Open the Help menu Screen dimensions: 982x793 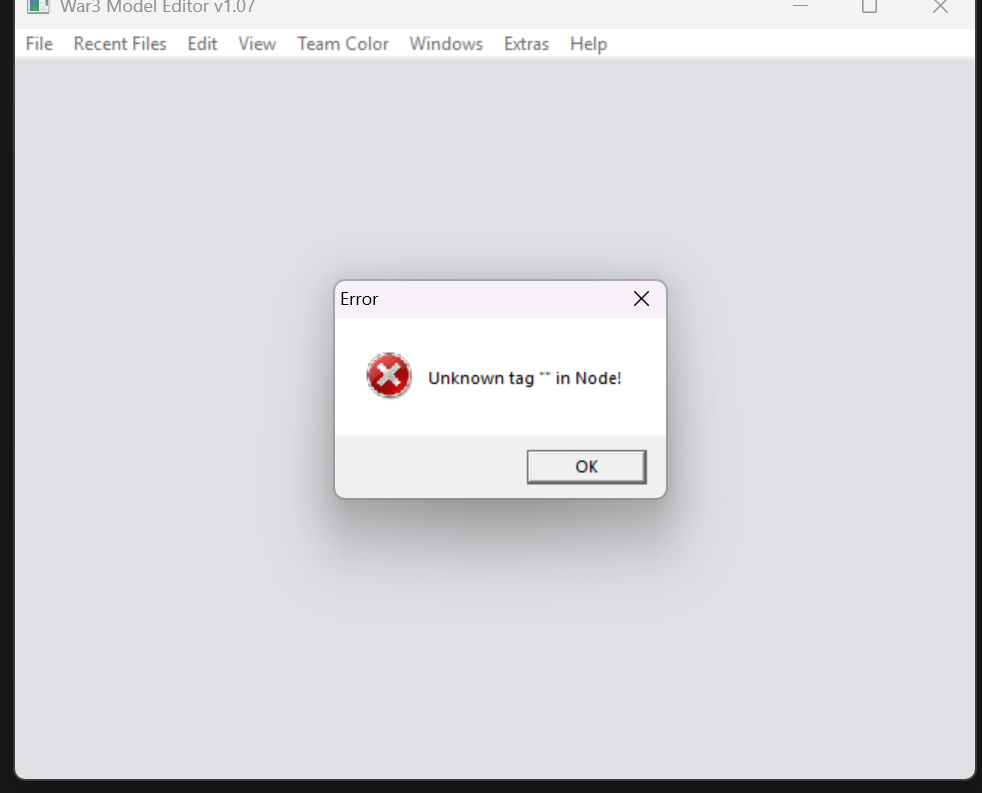click(x=588, y=44)
